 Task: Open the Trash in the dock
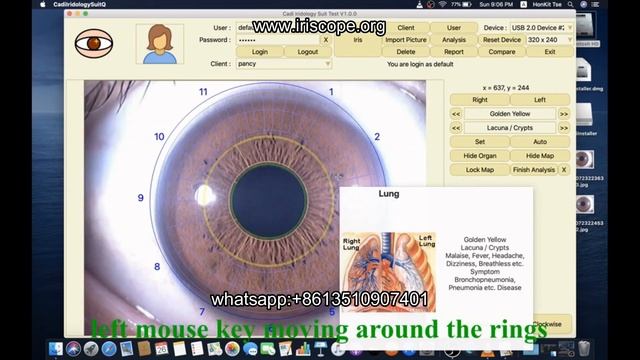[x=584, y=349]
